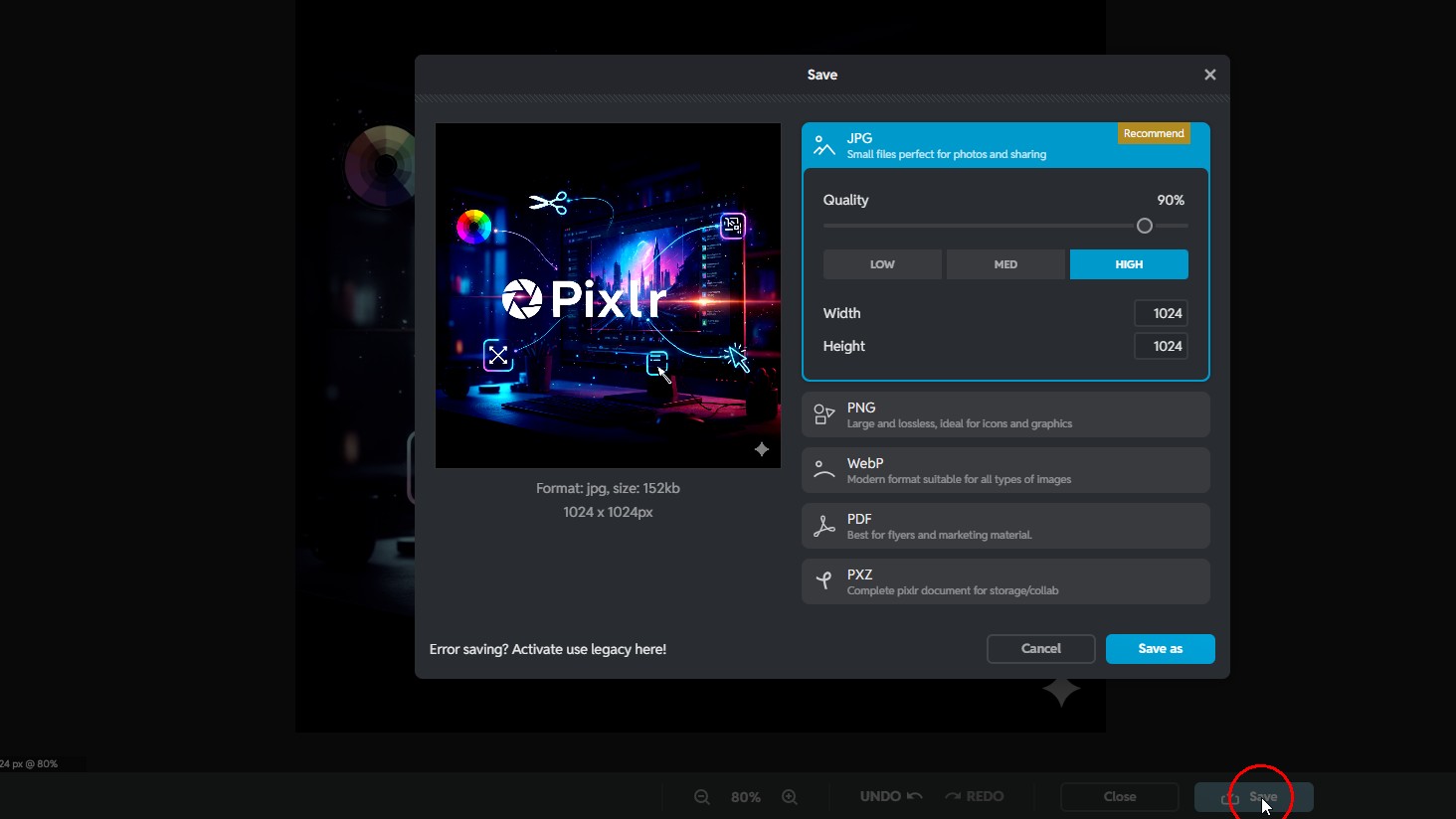1456x819 pixels.
Task: Click the PXZ document icon
Action: click(824, 581)
